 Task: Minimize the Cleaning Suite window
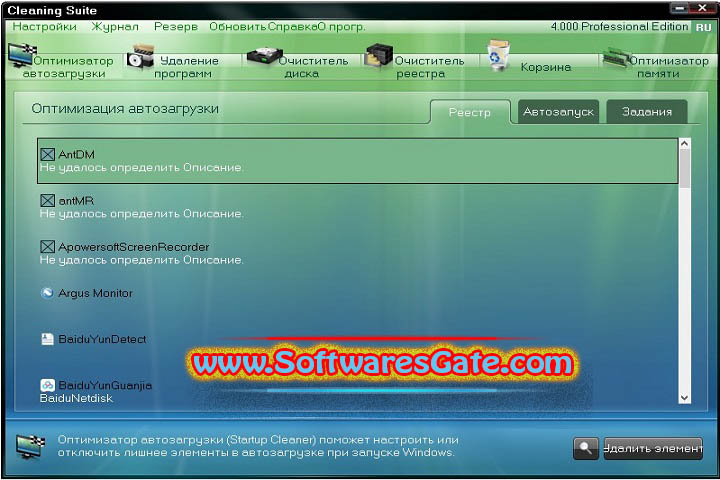(x=679, y=8)
